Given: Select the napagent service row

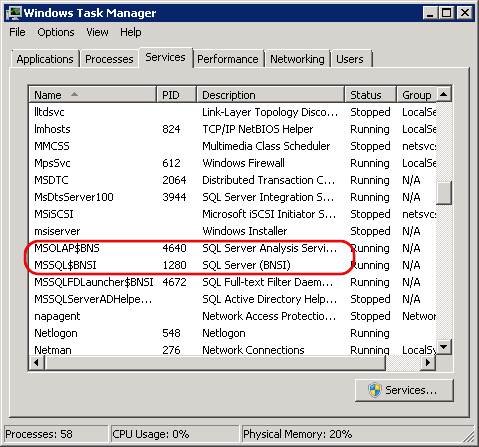Looking at the screenshot, I should (x=233, y=316).
